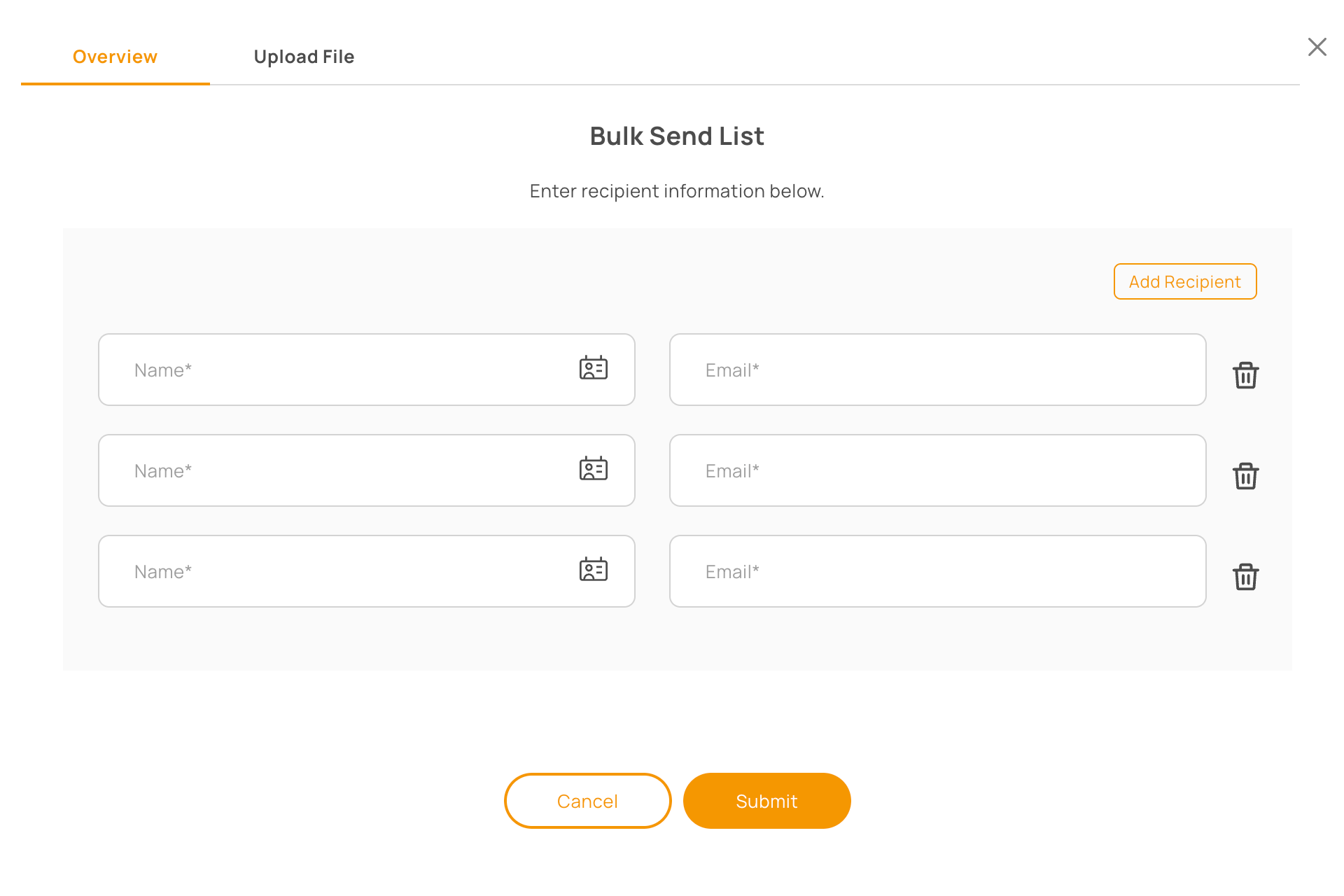Select the second row Name input
The image size is (1344, 896).
pos(336,470)
